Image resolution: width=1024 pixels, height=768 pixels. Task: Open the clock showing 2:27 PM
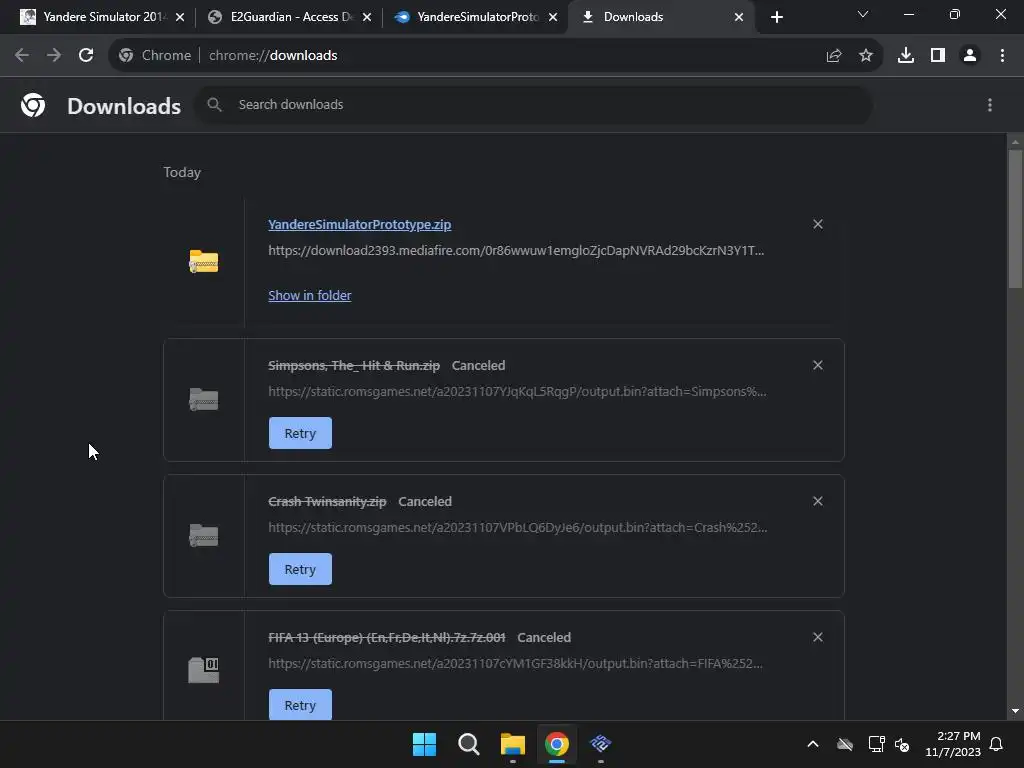[x=953, y=744]
